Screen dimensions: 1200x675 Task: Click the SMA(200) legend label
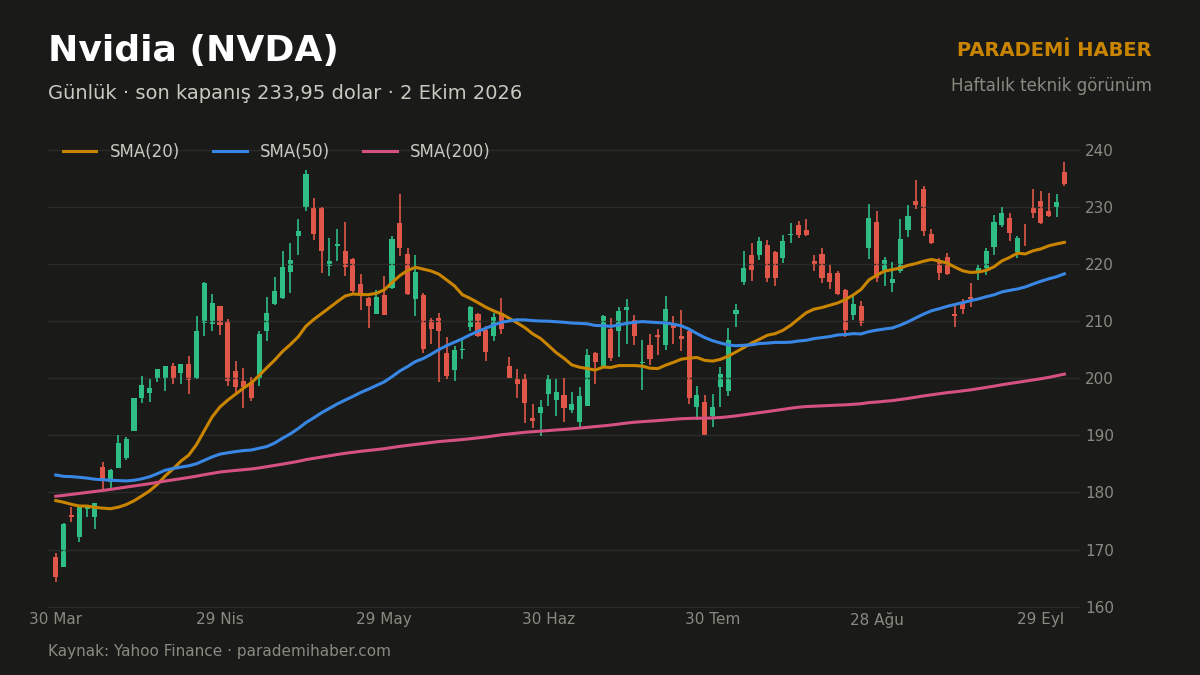pos(450,152)
